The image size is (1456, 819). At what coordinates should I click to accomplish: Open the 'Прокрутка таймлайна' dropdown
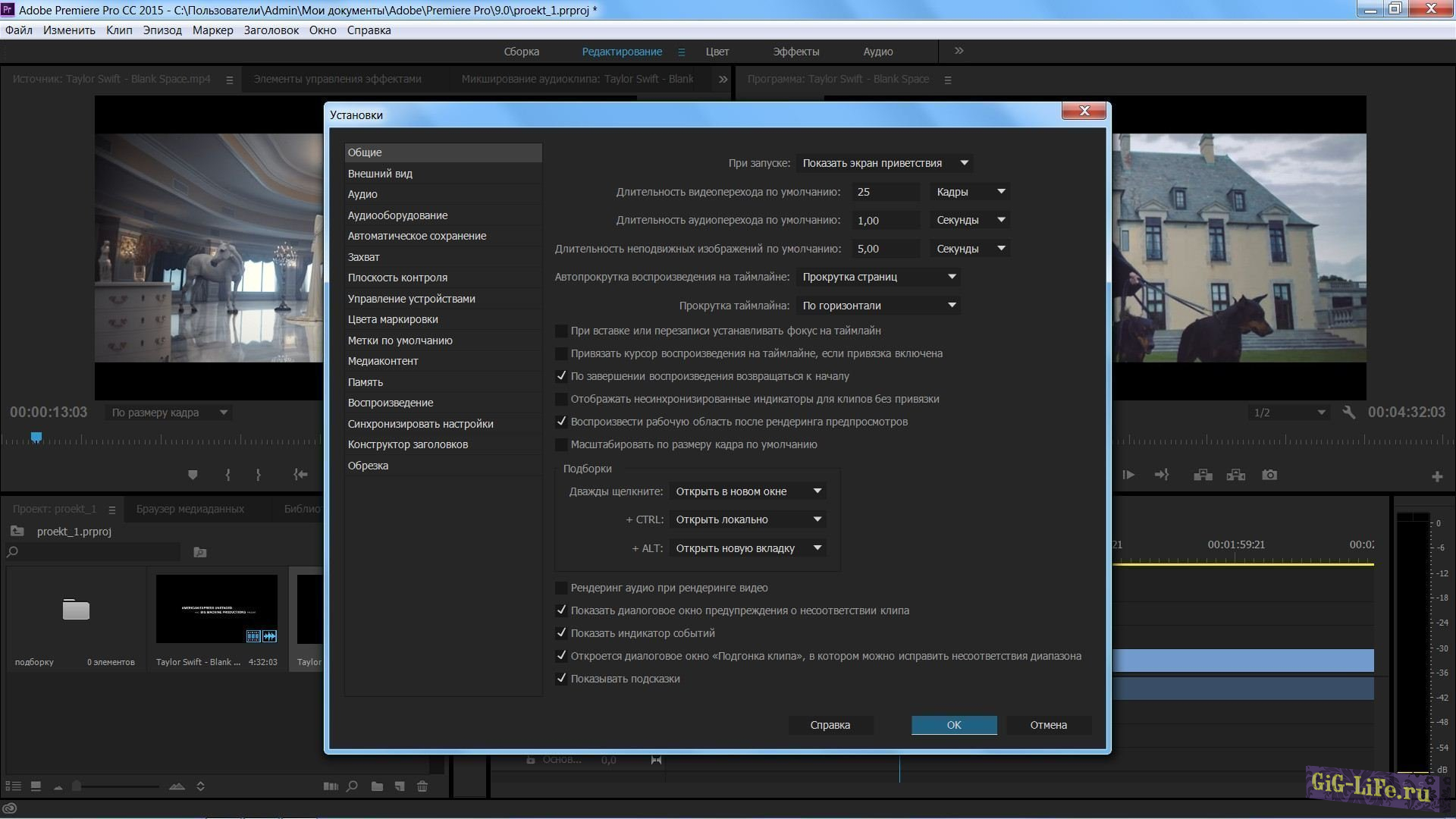pos(878,306)
